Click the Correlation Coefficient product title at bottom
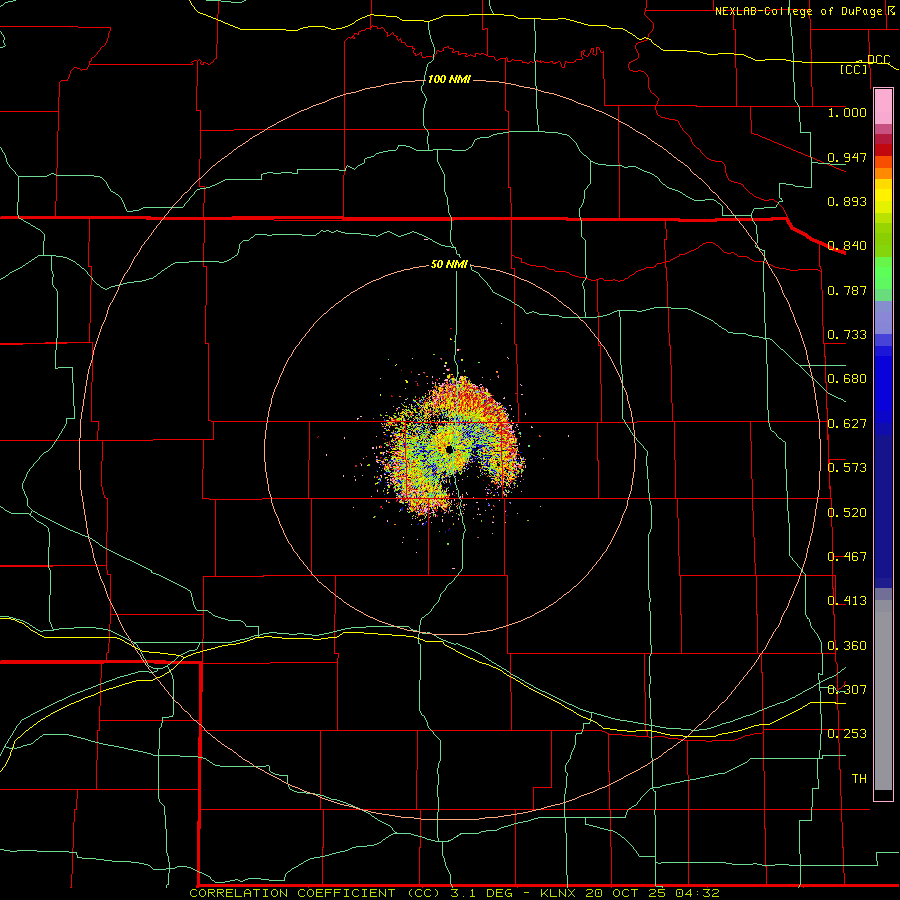Image resolution: width=900 pixels, height=900 pixels. [x=317, y=893]
